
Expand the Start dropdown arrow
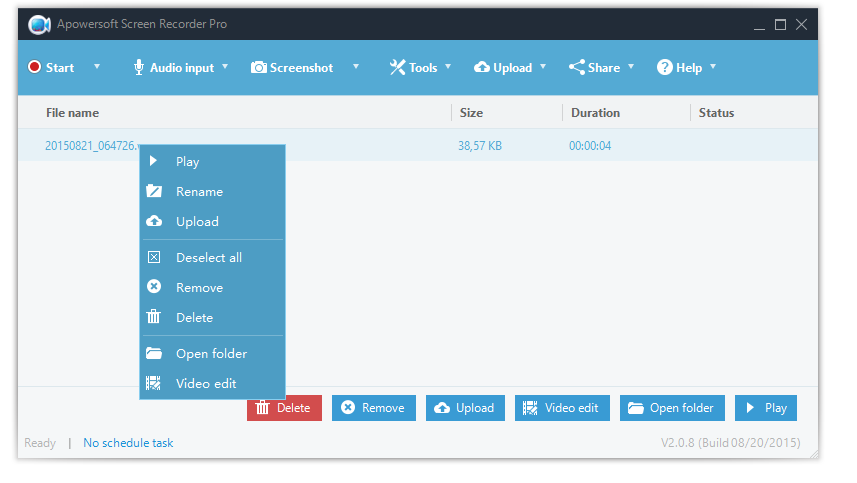[97, 67]
